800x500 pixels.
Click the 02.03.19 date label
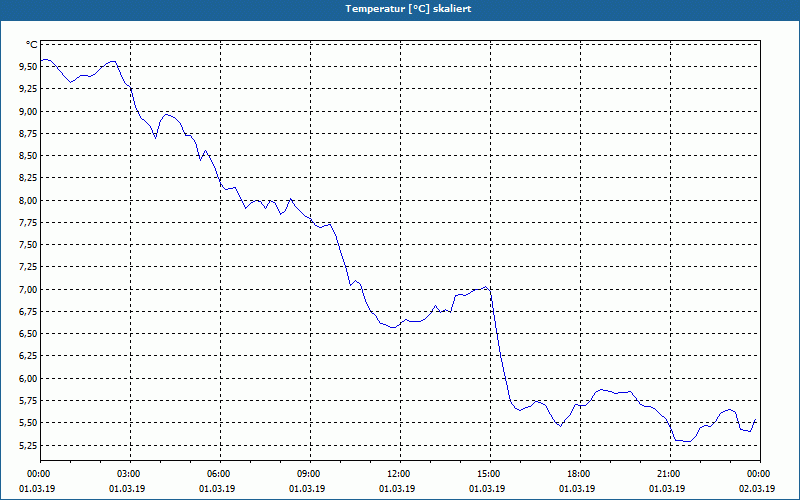click(x=757, y=489)
